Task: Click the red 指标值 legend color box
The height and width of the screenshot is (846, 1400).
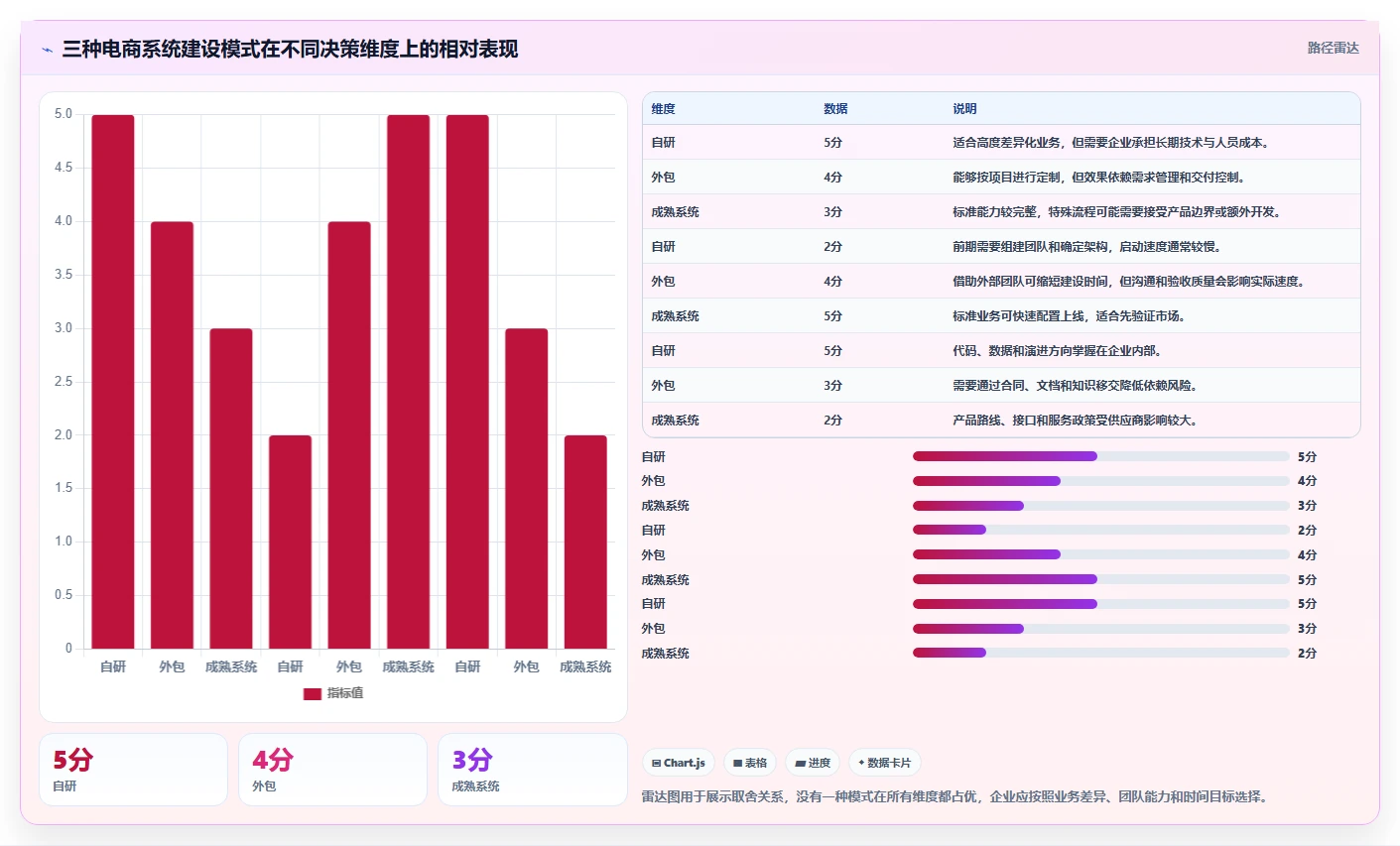Action: [x=313, y=694]
